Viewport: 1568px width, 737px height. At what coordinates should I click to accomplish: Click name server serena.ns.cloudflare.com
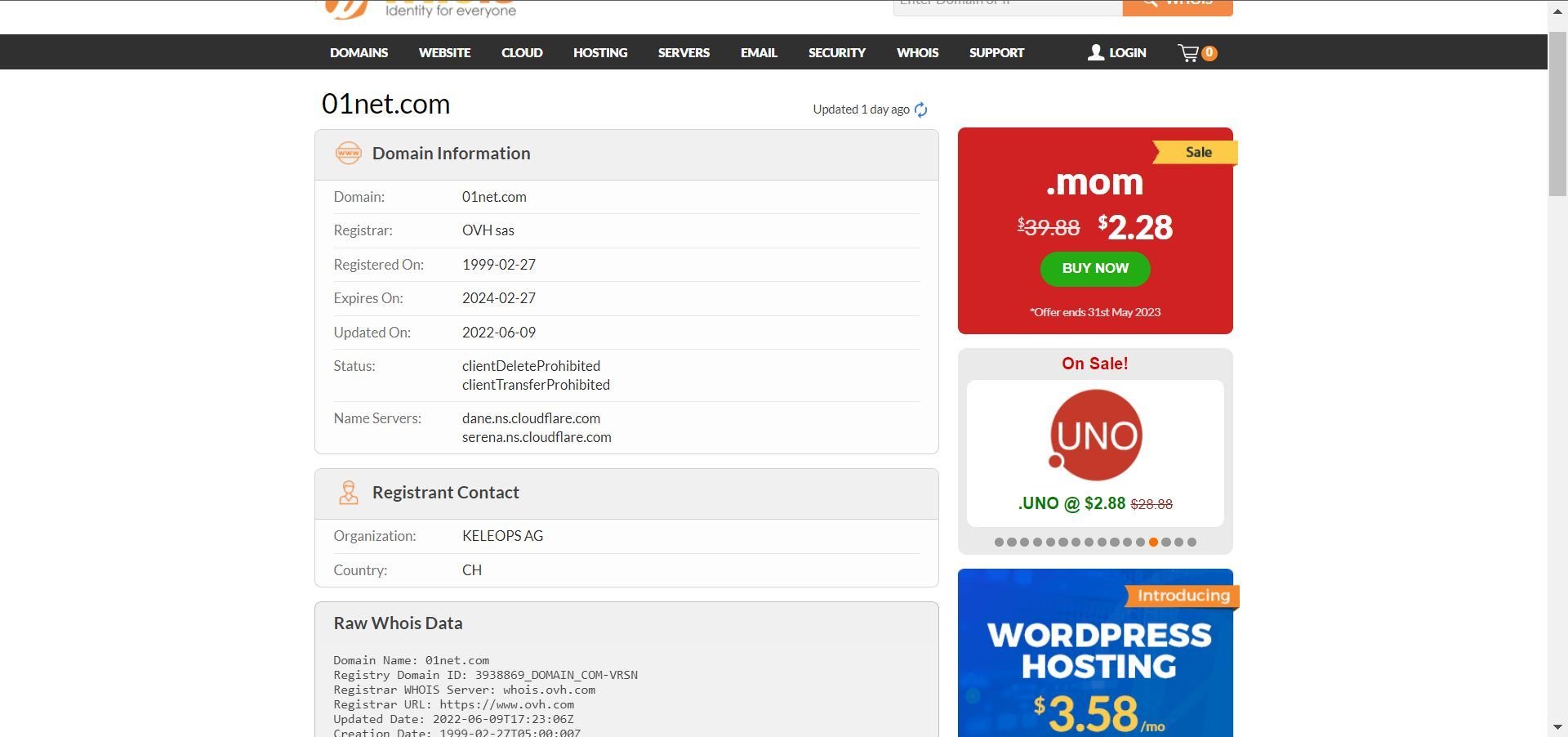tap(537, 437)
